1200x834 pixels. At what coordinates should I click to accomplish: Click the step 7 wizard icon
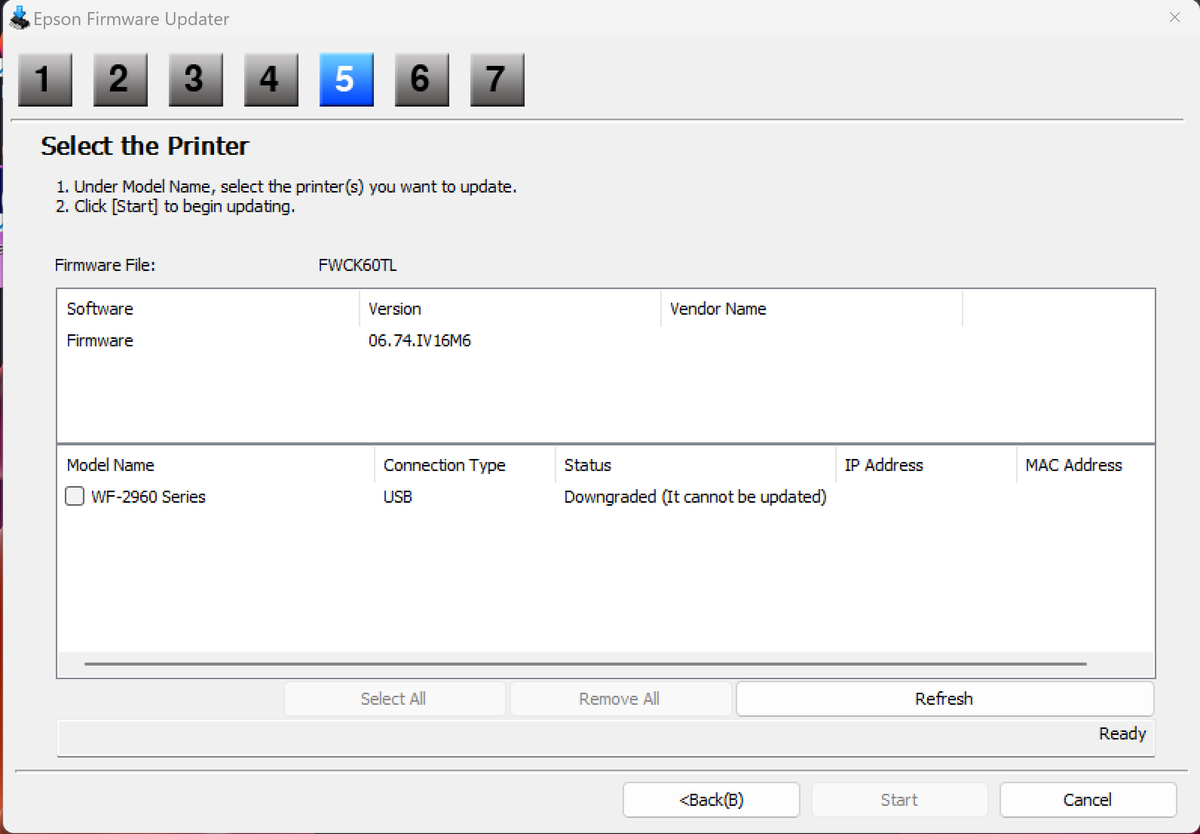pyautogui.click(x=497, y=80)
